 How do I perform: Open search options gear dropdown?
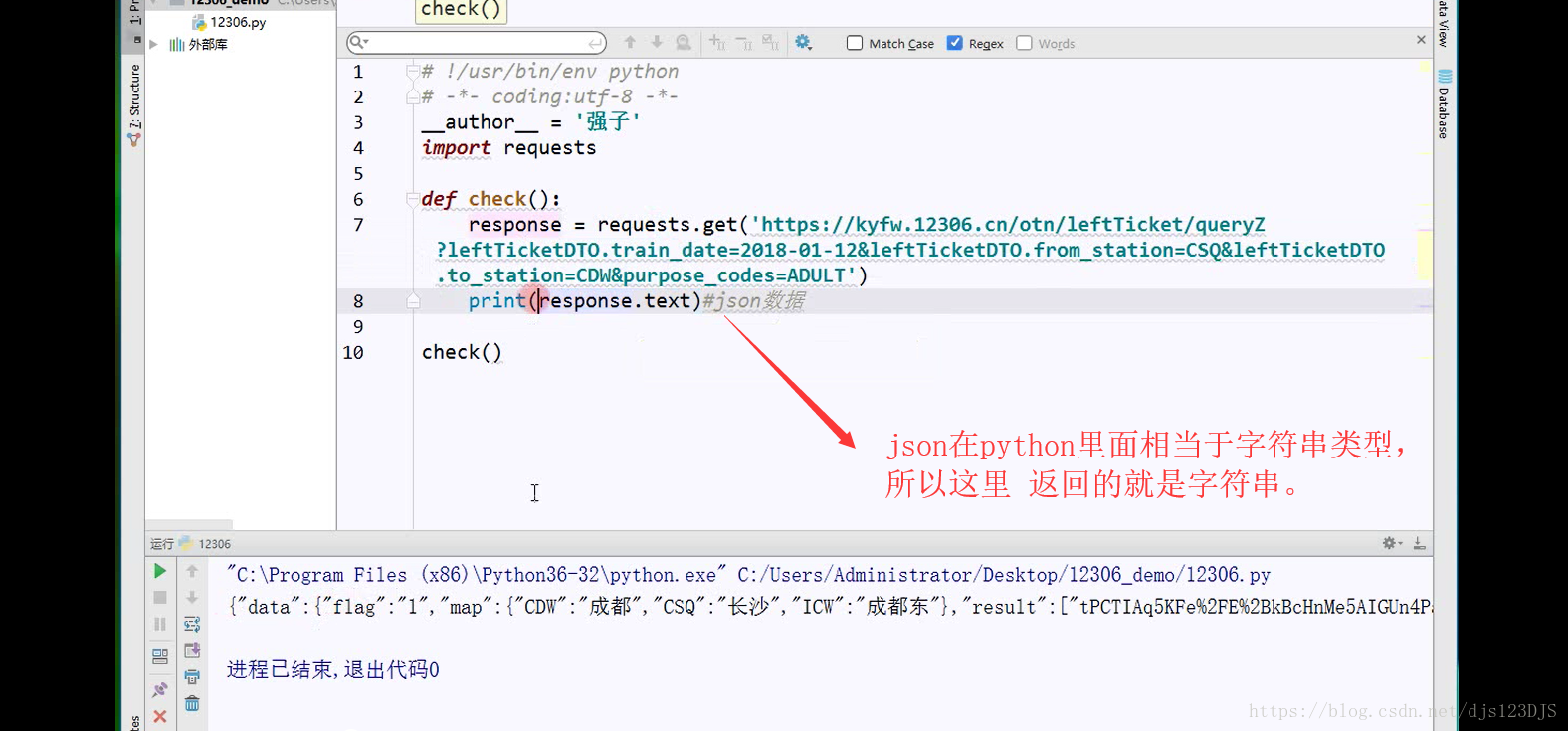click(804, 42)
